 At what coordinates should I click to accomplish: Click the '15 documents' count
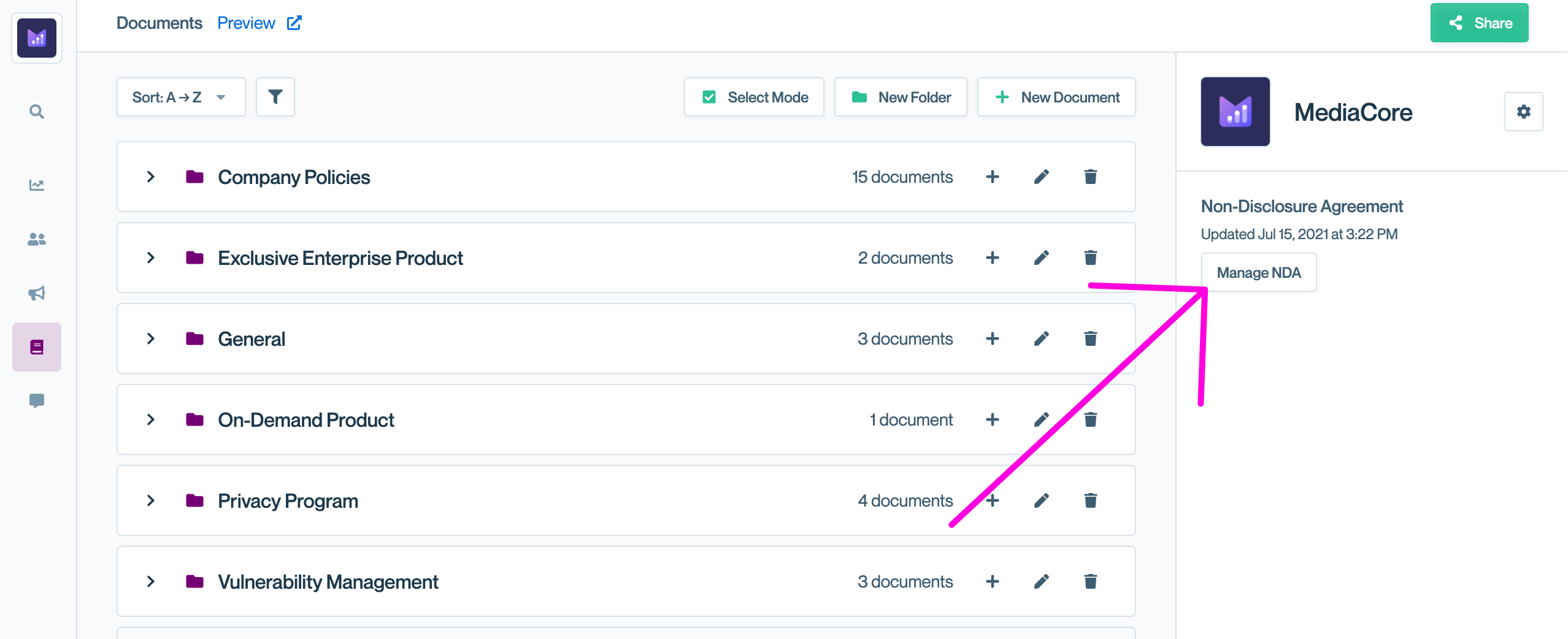[x=902, y=177]
